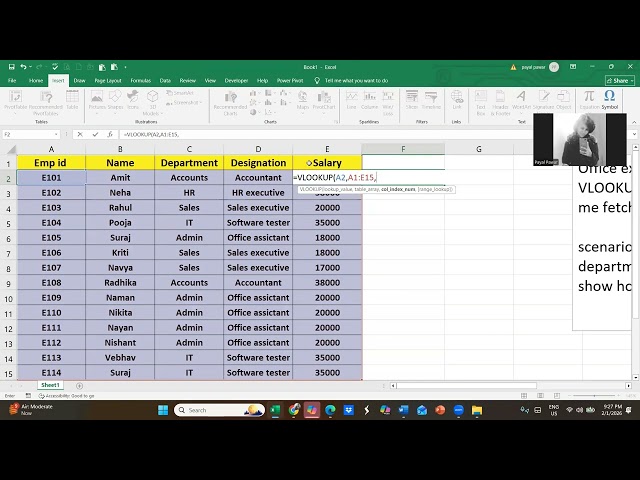
Task: Click the taskbar Search box
Action: (220, 410)
